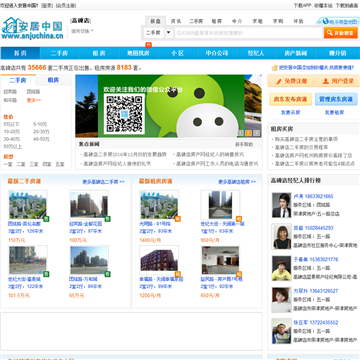This screenshot has height=360, width=360.
Task: Filter by price 20-30万
Action: (41, 132)
